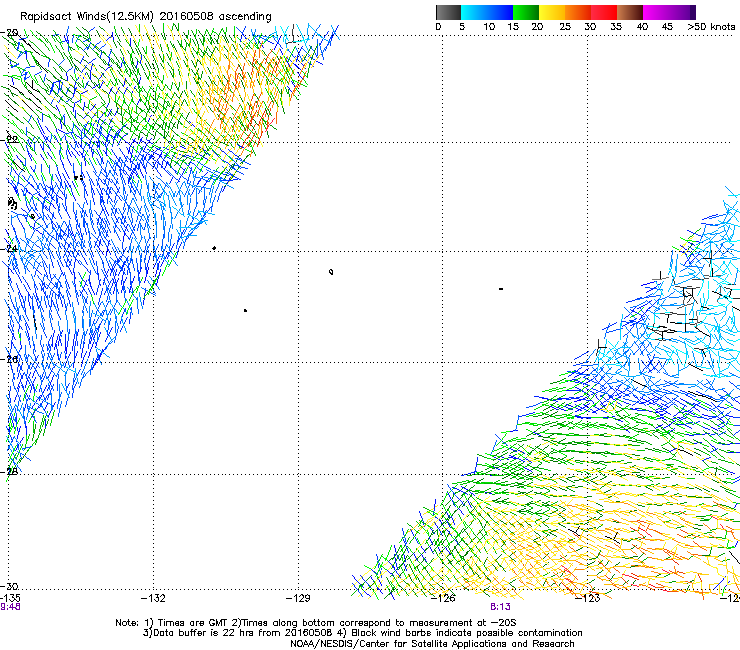The image size is (740, 650).
Task: Click the dark purple 45-50 knots legend segment
Action: (x=682, y=12)
